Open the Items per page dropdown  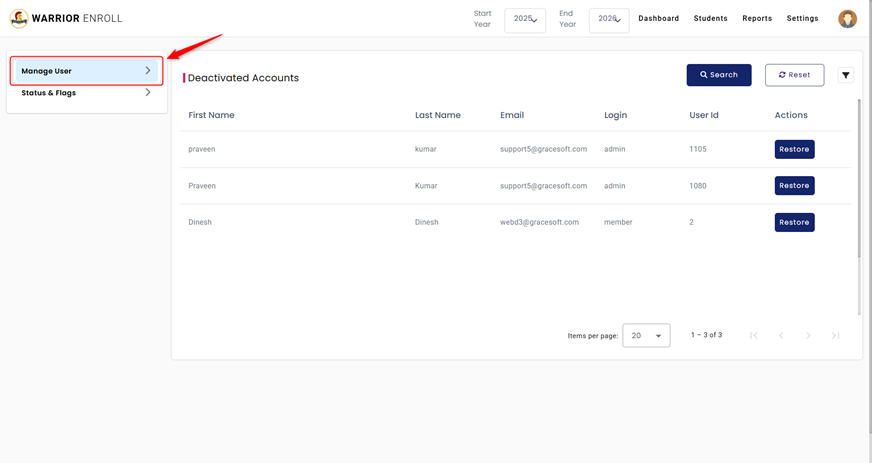[646, 336]
